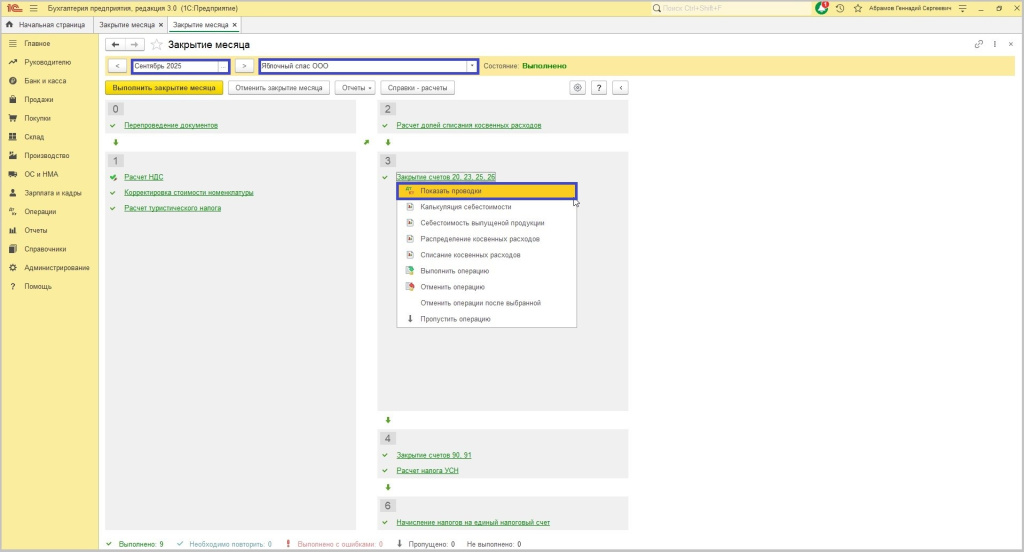Select Показать проводки in context menu
This screenshot has height=552, width=1024.
pyautogui.click(x=450, y=191)
